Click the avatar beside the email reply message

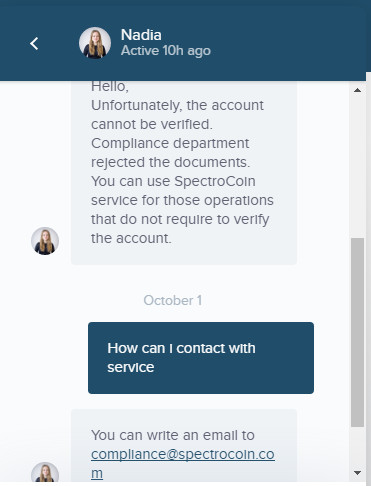[x=45, y=472]
